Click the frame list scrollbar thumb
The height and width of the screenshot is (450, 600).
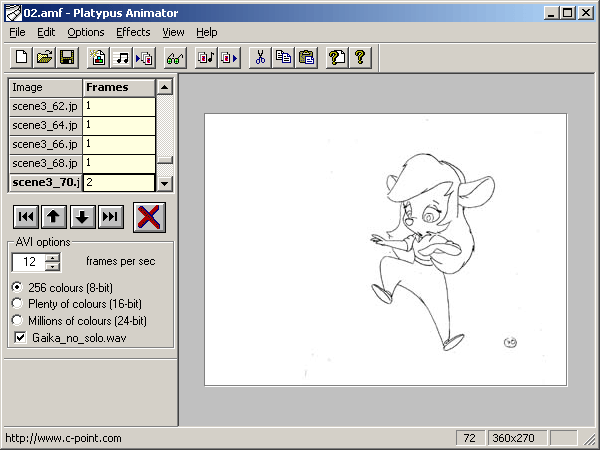(165, 160)
